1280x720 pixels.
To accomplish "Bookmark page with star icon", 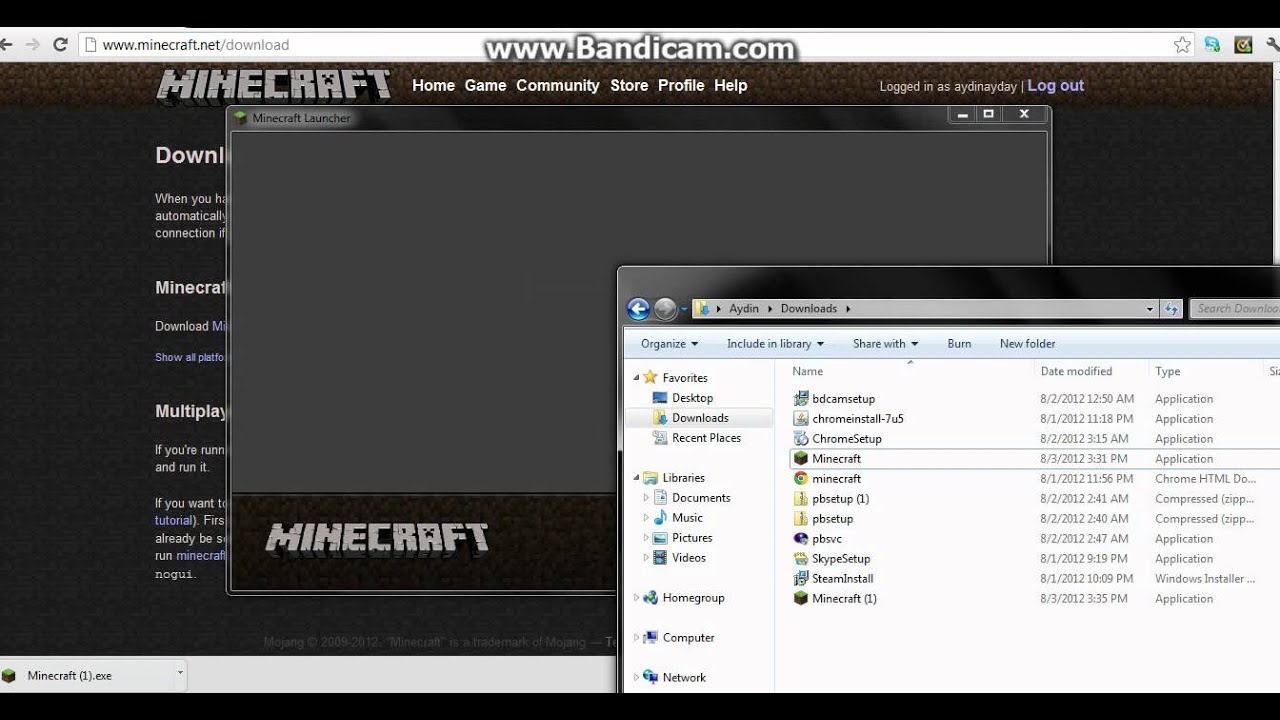I will point(1182,45).
